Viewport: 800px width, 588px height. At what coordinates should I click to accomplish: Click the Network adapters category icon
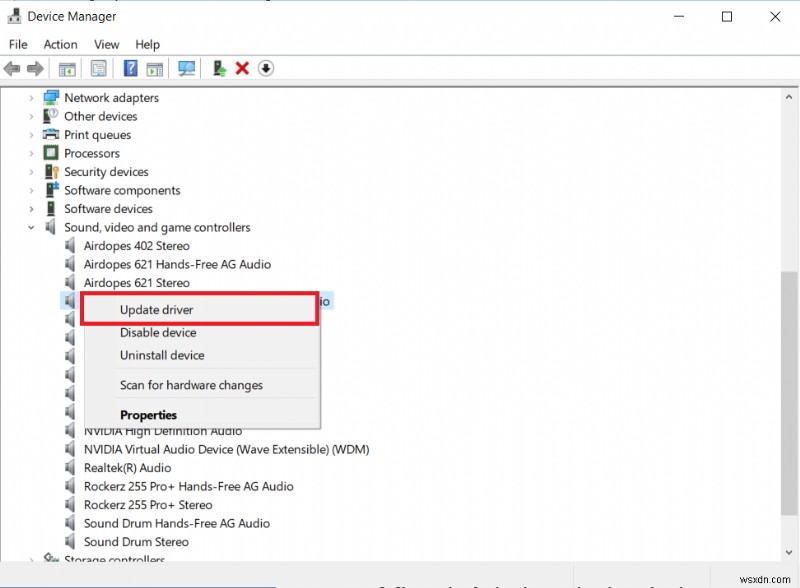pyautogui.click(x=51, y=97)
